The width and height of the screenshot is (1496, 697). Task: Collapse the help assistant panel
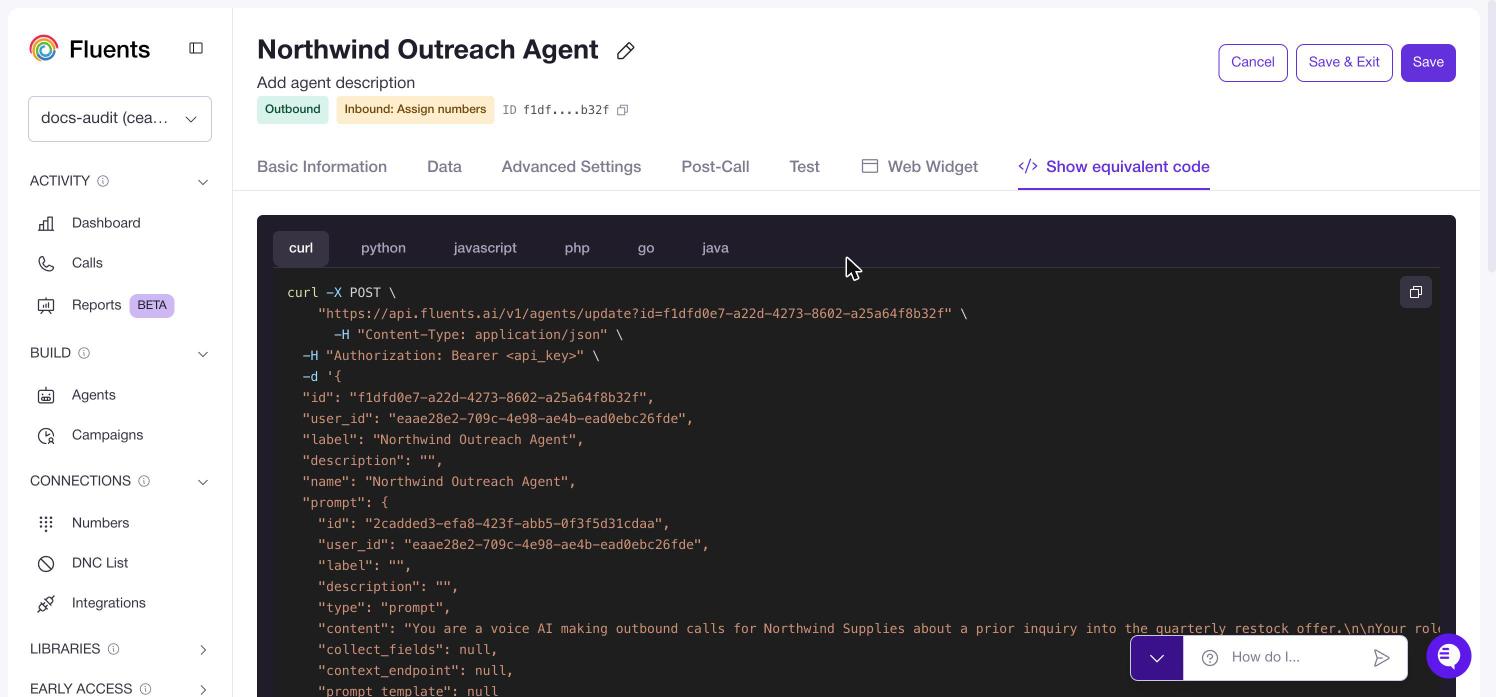(1157, 658)
